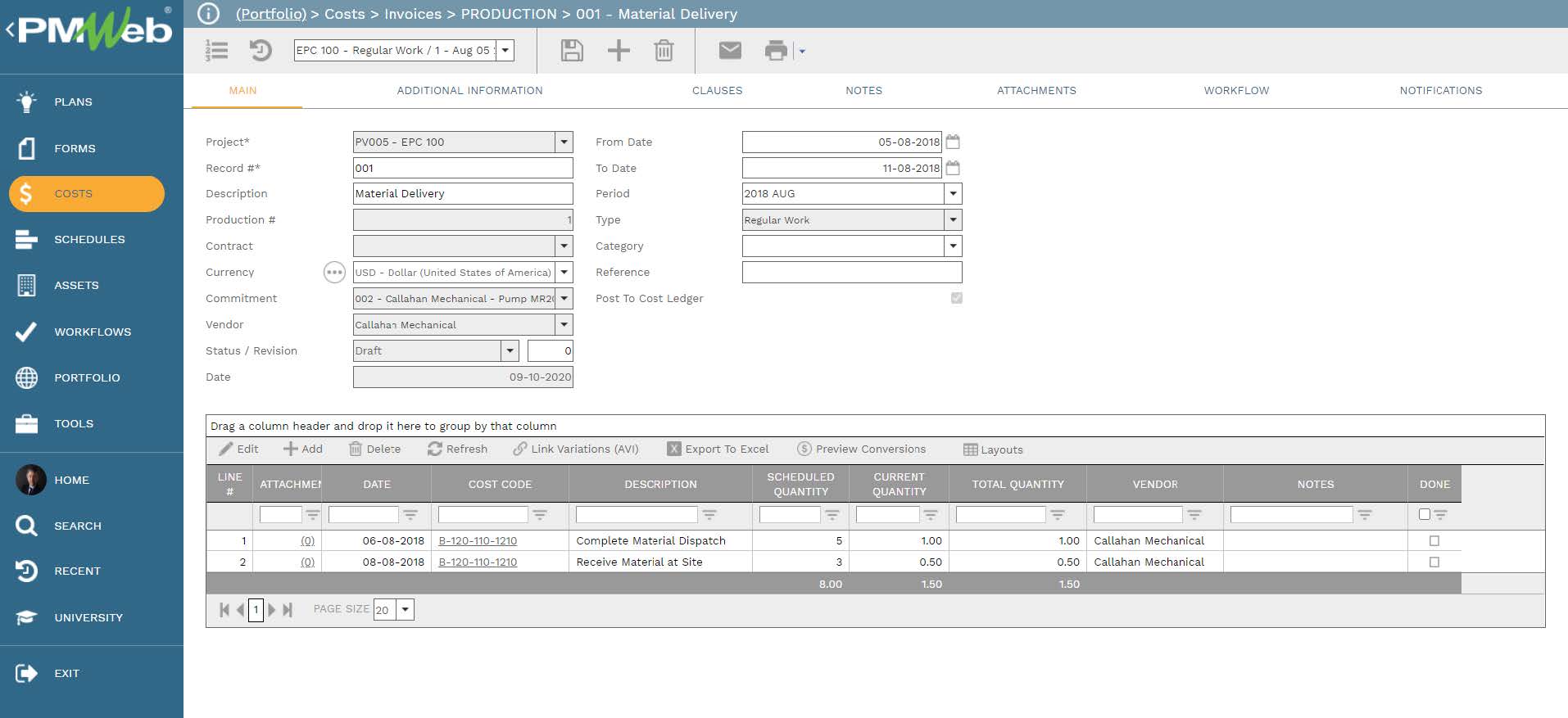Open Search in the sidebar
Viewport: 1568px width, 718px height.
(x=78, y=526)
